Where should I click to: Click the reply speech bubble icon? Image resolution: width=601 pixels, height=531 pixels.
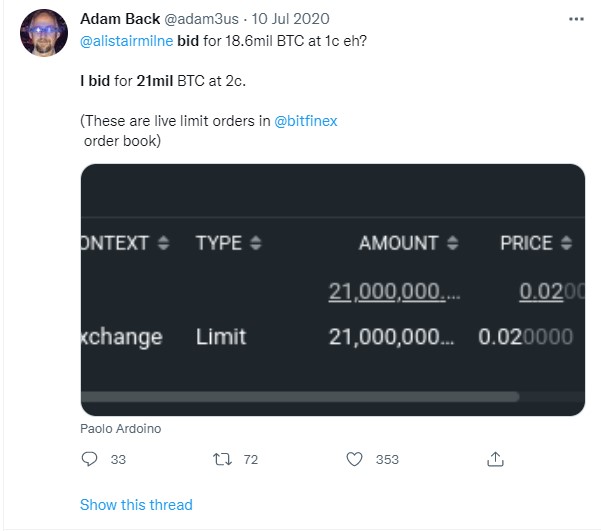tap(89, 459)
